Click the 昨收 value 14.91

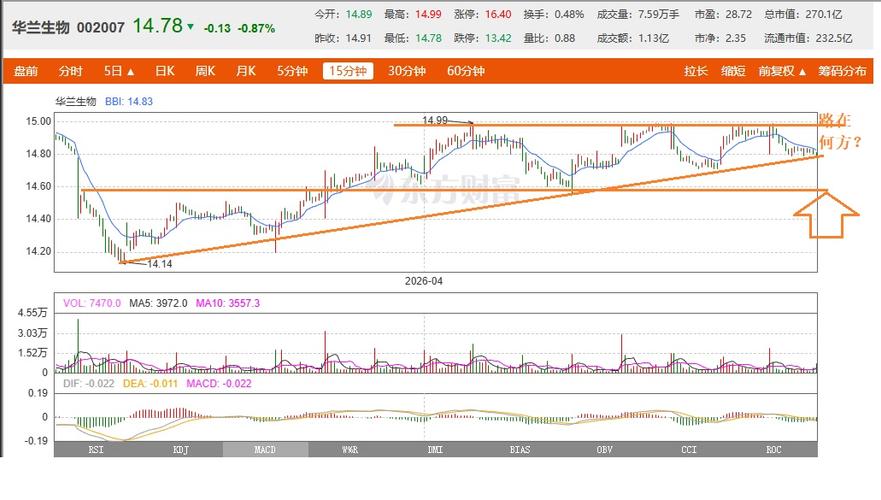click(x=358, y=38)
